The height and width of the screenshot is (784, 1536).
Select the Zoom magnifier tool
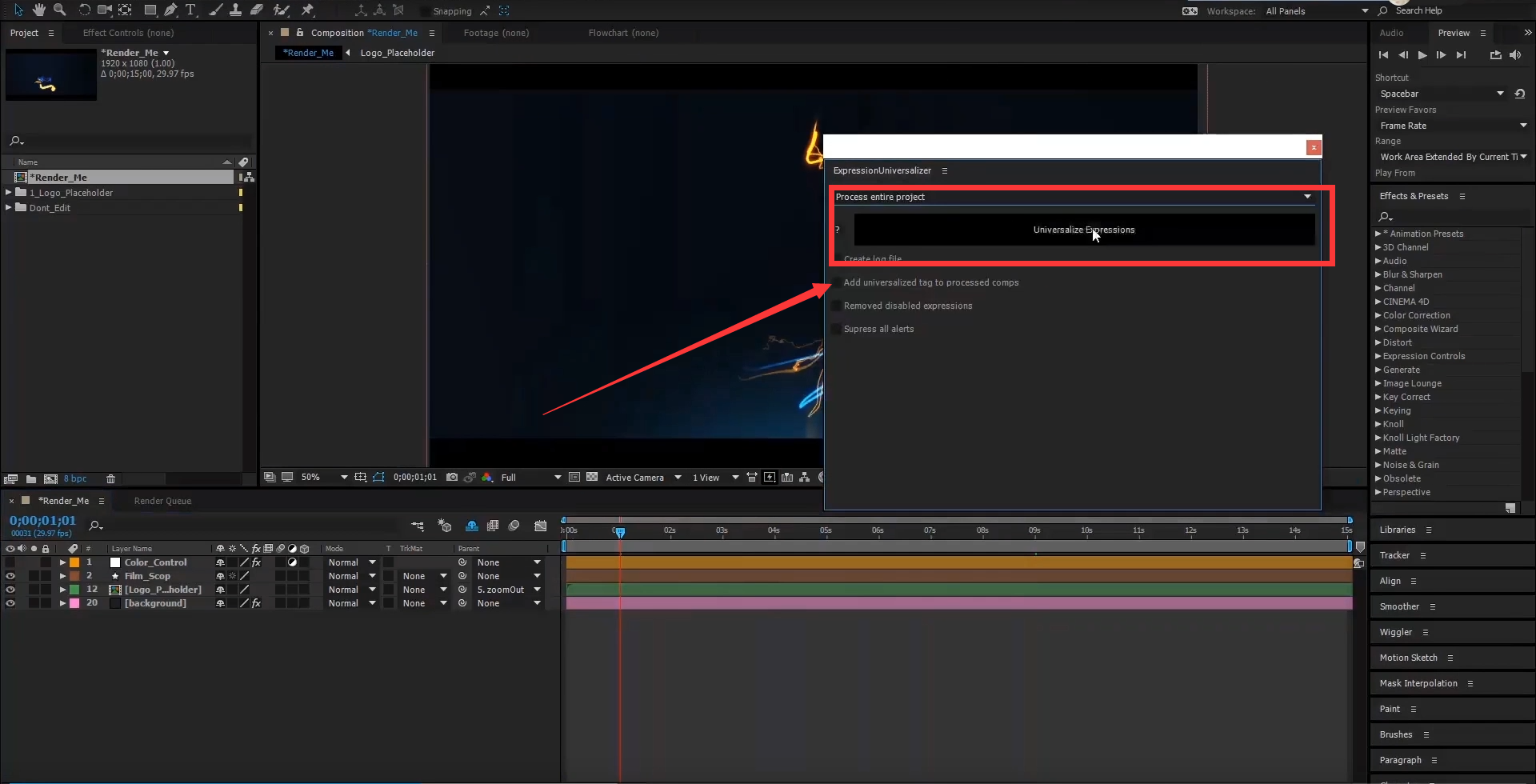pos(59,10)
